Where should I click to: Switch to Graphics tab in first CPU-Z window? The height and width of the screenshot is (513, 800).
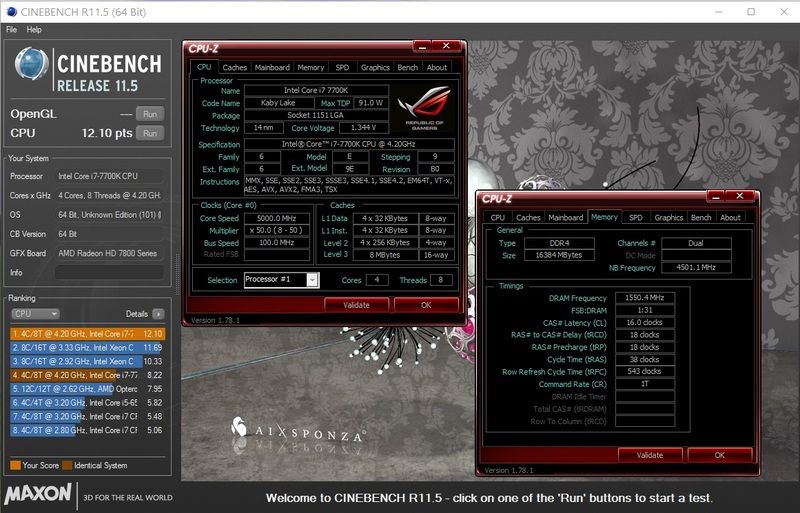[x=375, y=67]
